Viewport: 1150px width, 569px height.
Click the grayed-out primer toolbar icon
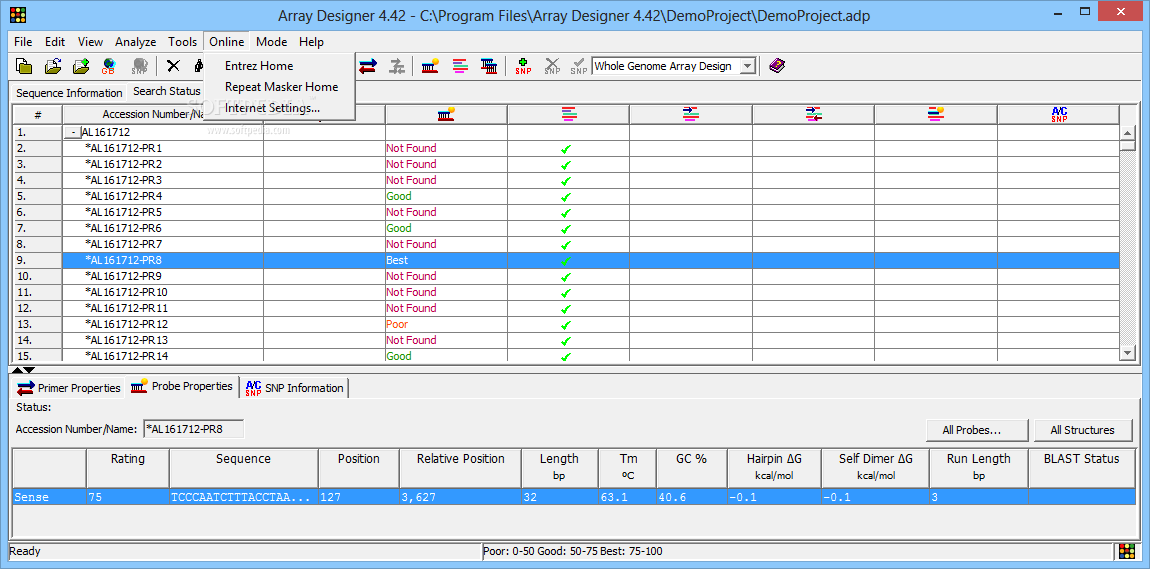tap(397, 66)
